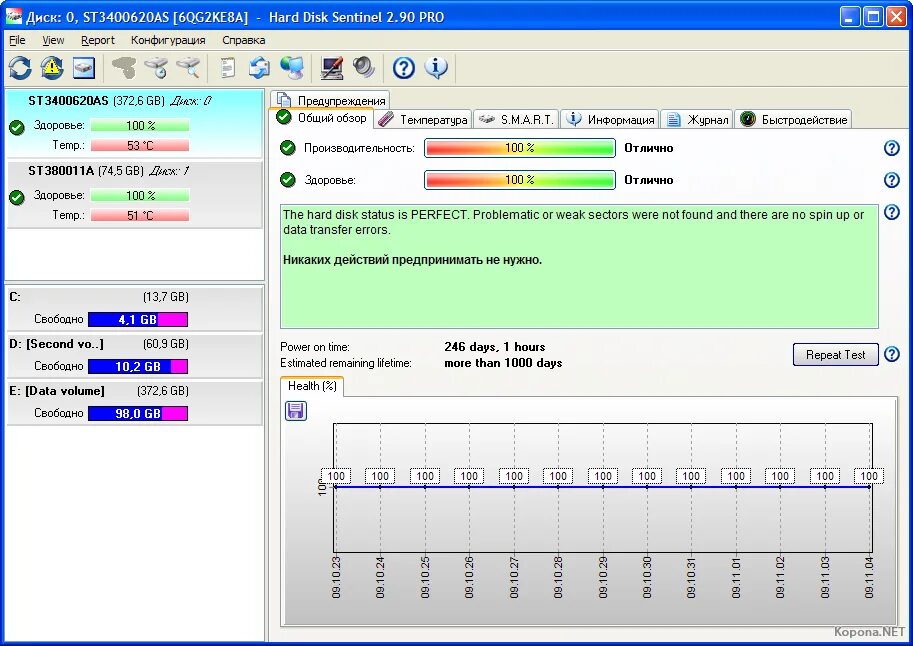Open the report document toolbar icon

[226, 68]
